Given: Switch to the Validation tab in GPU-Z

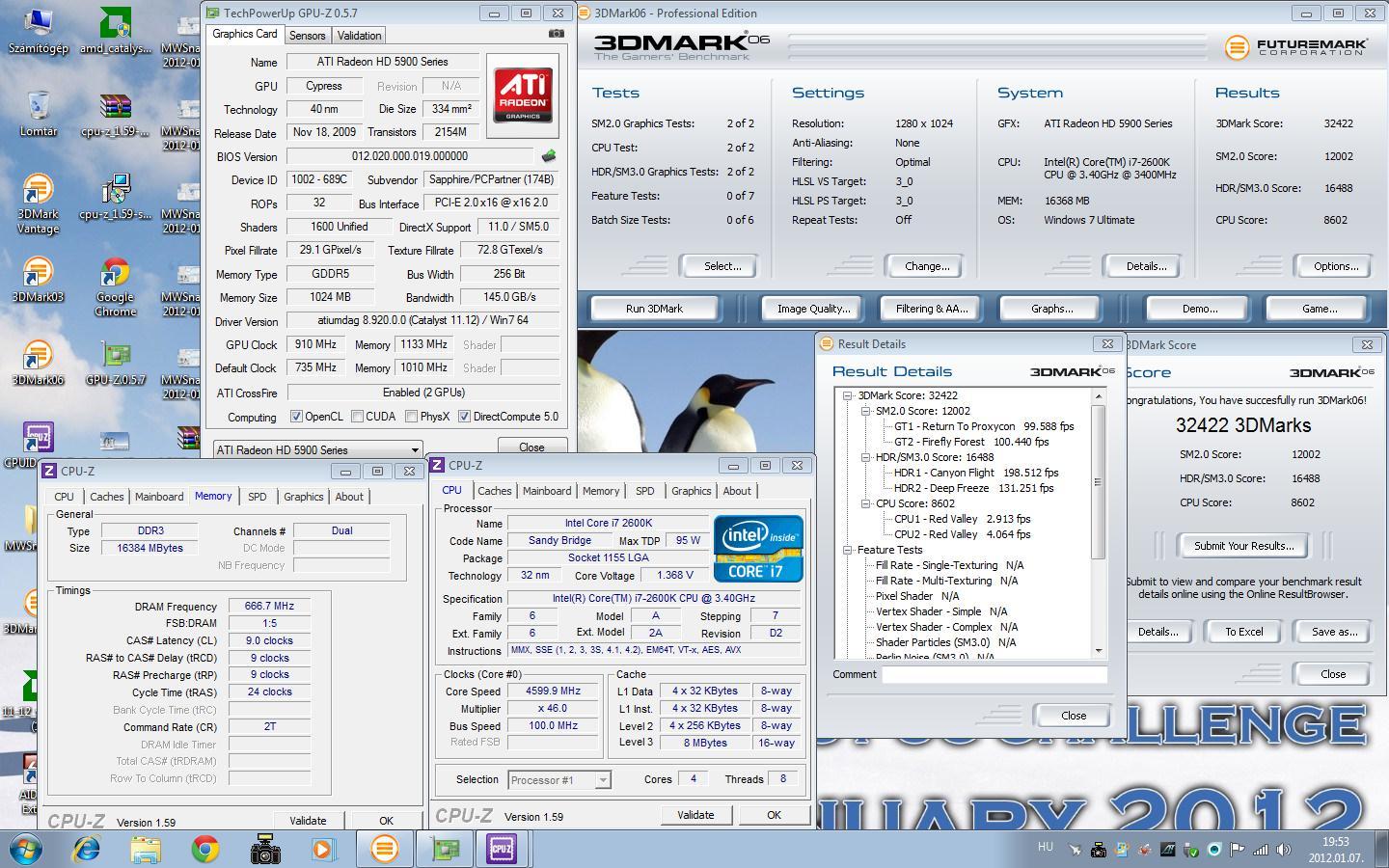Looking at the screenshot, I should [x=359, y=36].
